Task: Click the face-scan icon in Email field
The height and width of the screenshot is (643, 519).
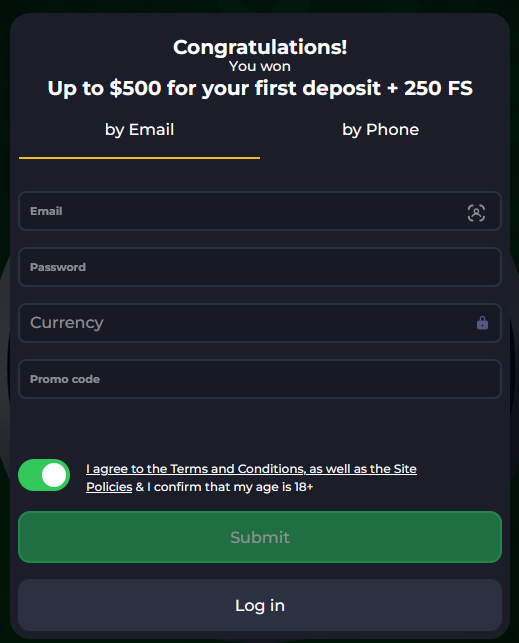Action: pyautogui.click(x=476, y=213)
